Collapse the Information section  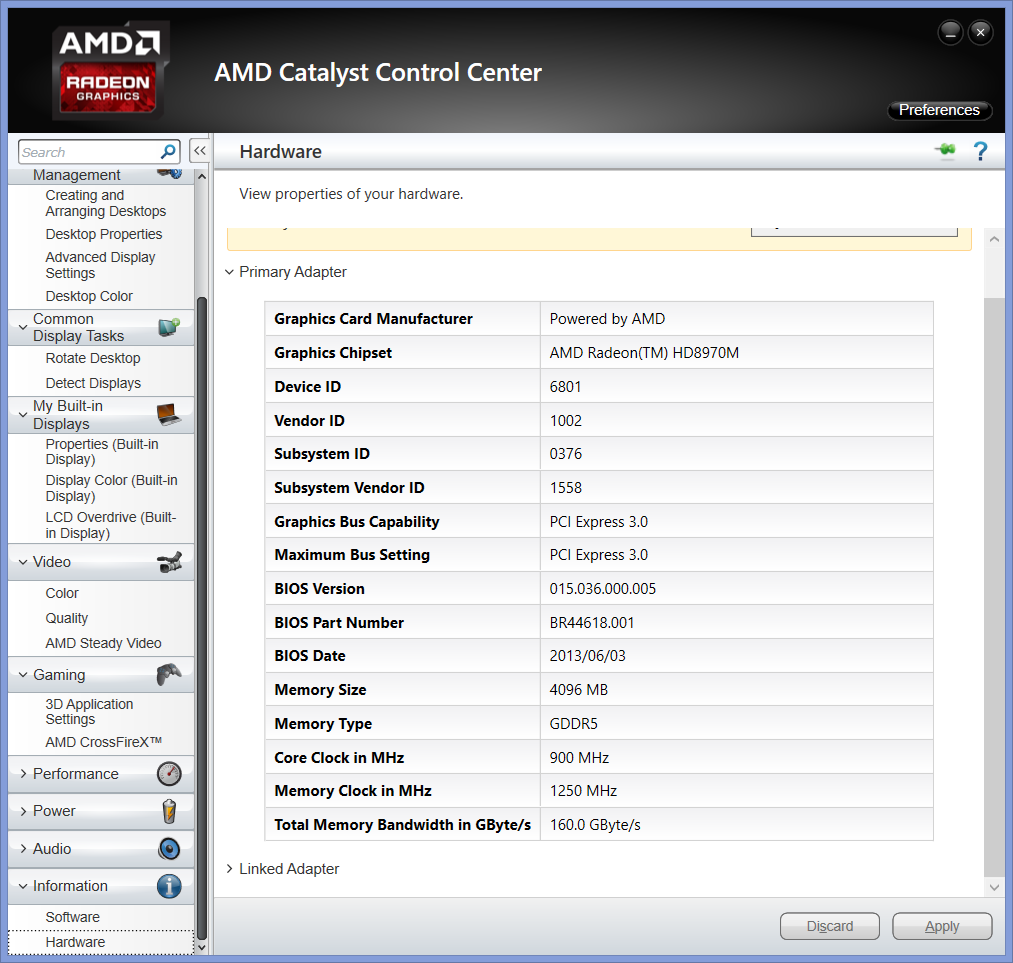pos(23,886)
